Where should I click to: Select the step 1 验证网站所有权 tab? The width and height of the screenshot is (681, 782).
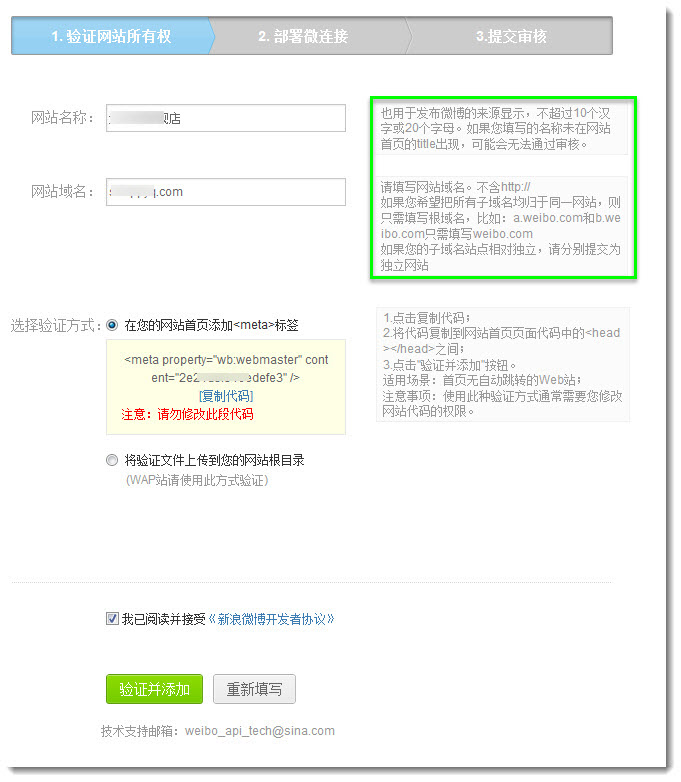coord(111,37)
